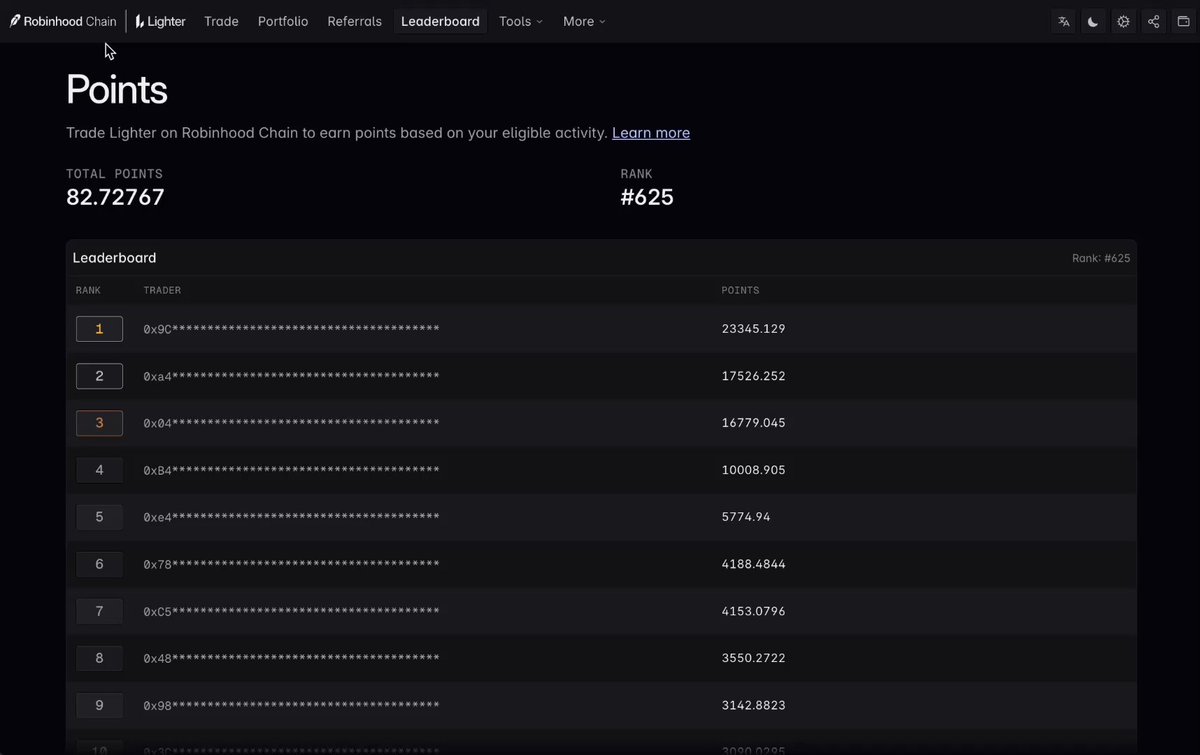Click the rank 8 badge

tap(99, 658)
